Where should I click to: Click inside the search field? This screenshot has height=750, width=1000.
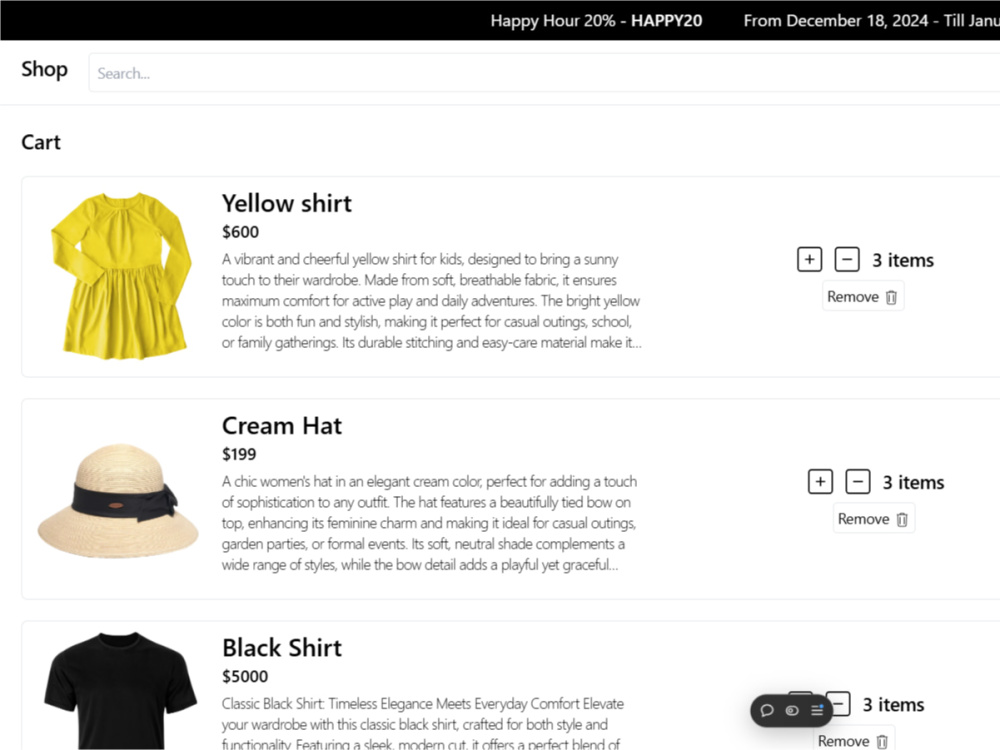(x=300, y=72)
